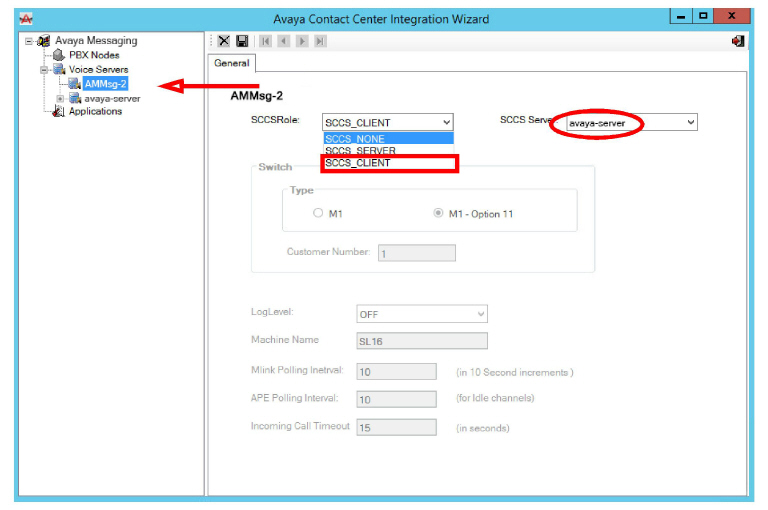The height and width of the screenshot is (510, 768).
Task: Select PBX Nodes in the tree
Action: [94, 55]
